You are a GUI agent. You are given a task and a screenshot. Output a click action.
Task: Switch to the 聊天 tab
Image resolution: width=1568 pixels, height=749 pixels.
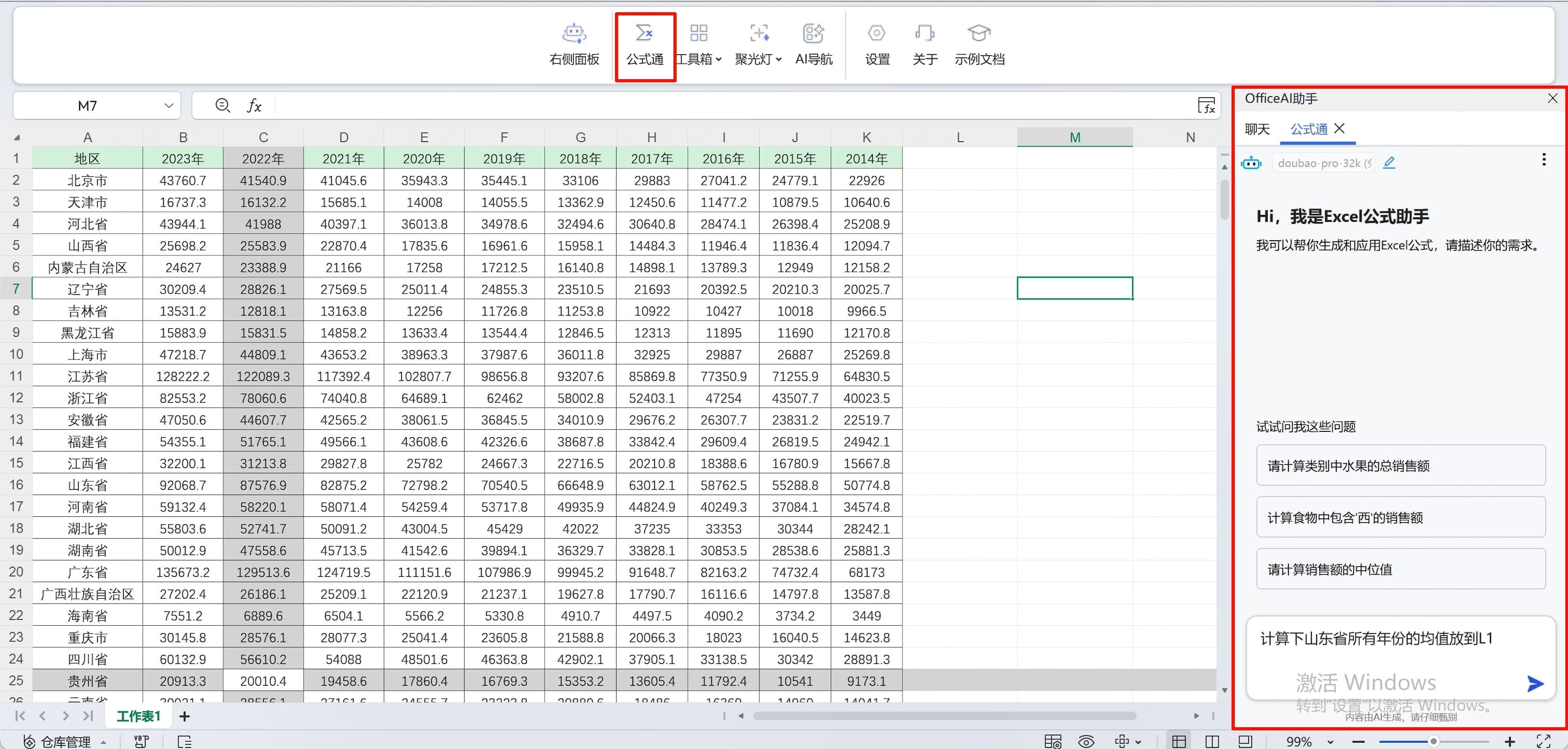tap(1257, 129)
